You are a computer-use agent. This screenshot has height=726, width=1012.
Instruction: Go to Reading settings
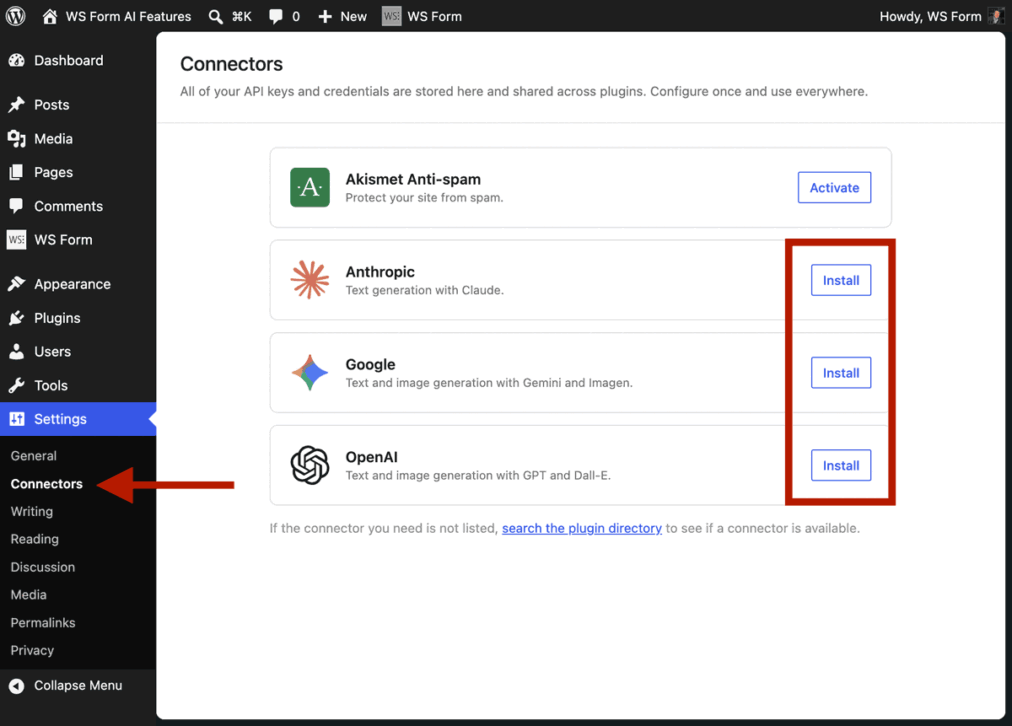(x=34, y=539)
